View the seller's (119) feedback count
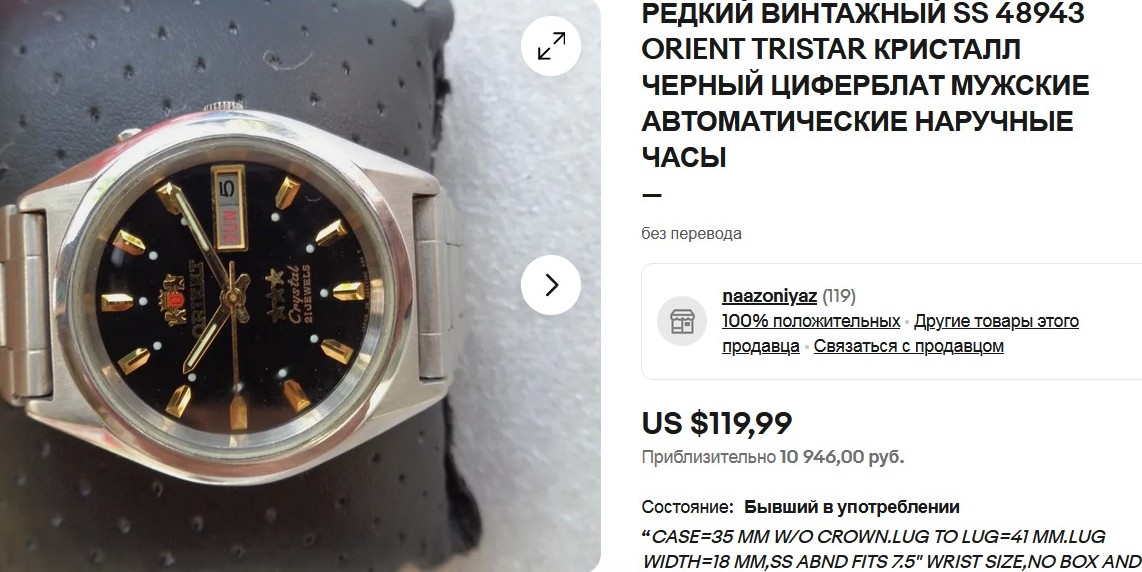The height and width of the screenshot is (572, 1142). click(839, 296)
